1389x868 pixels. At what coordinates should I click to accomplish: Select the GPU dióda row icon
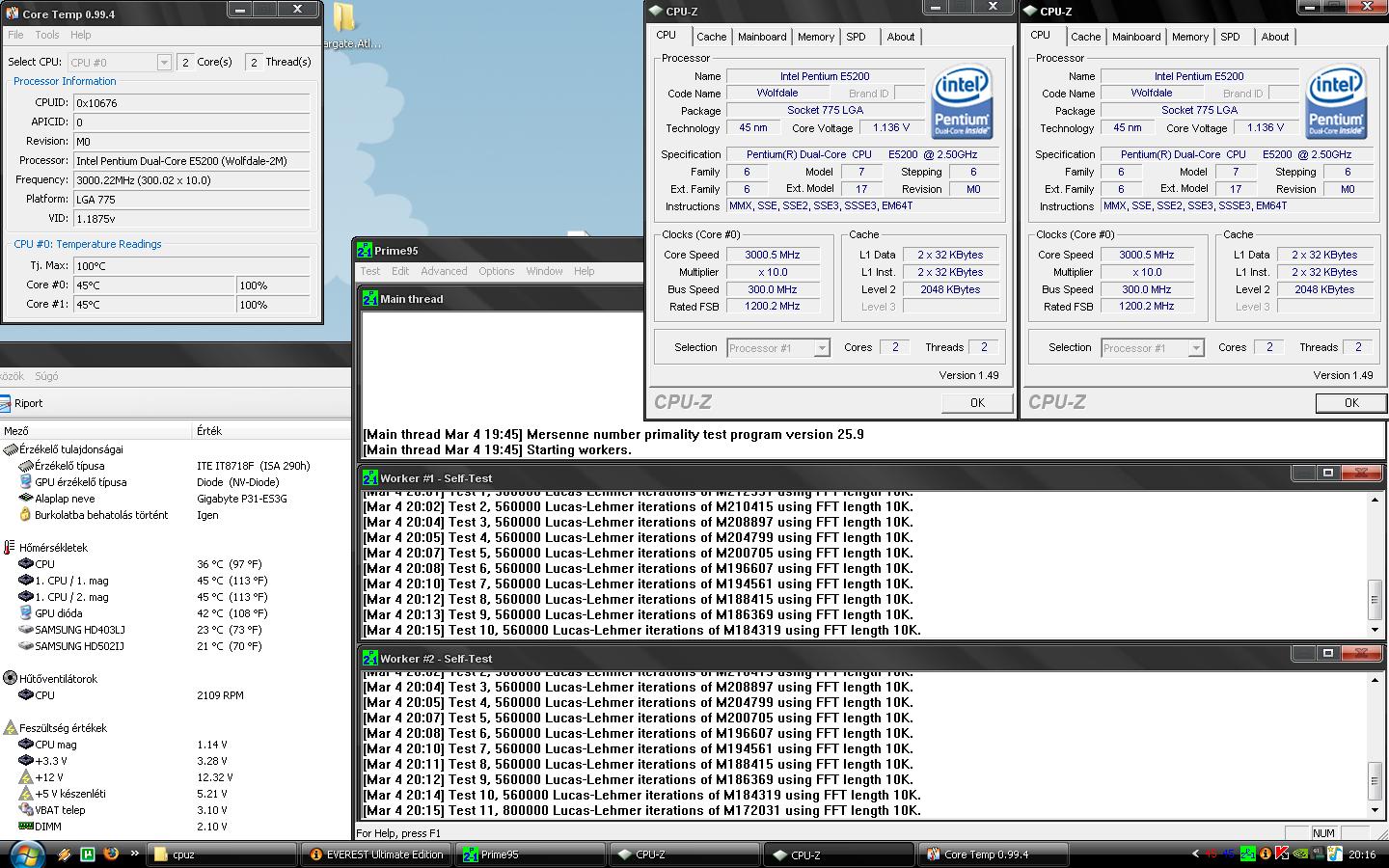(x=26, y=613)
